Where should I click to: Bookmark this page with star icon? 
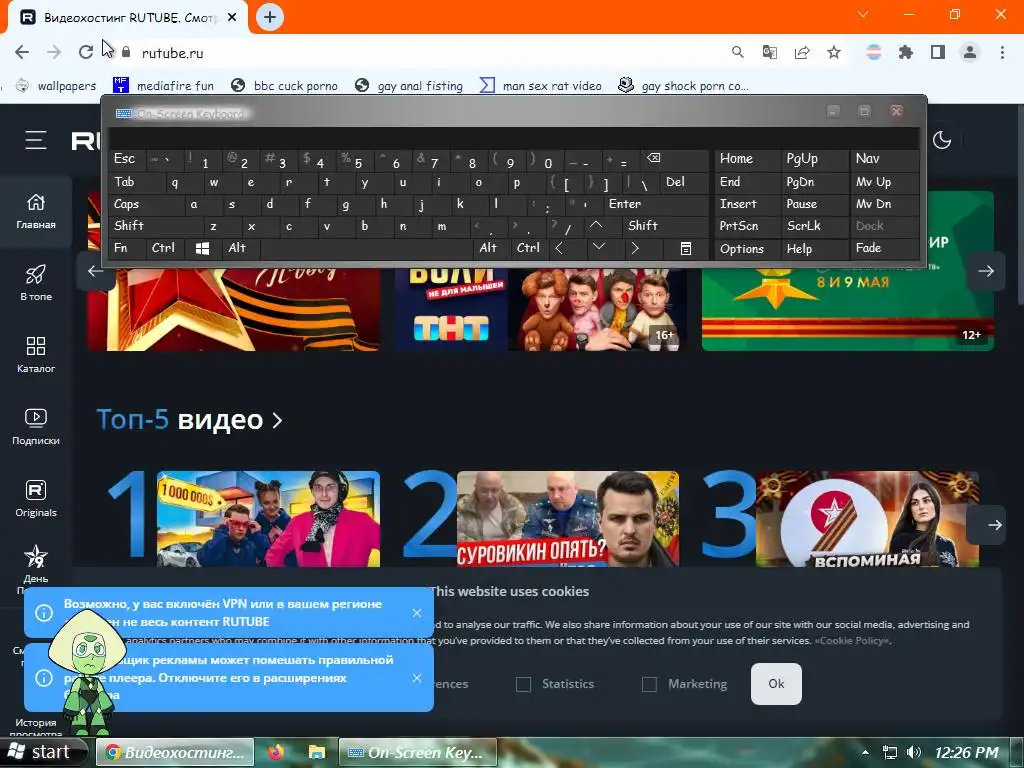coord(834,52)
